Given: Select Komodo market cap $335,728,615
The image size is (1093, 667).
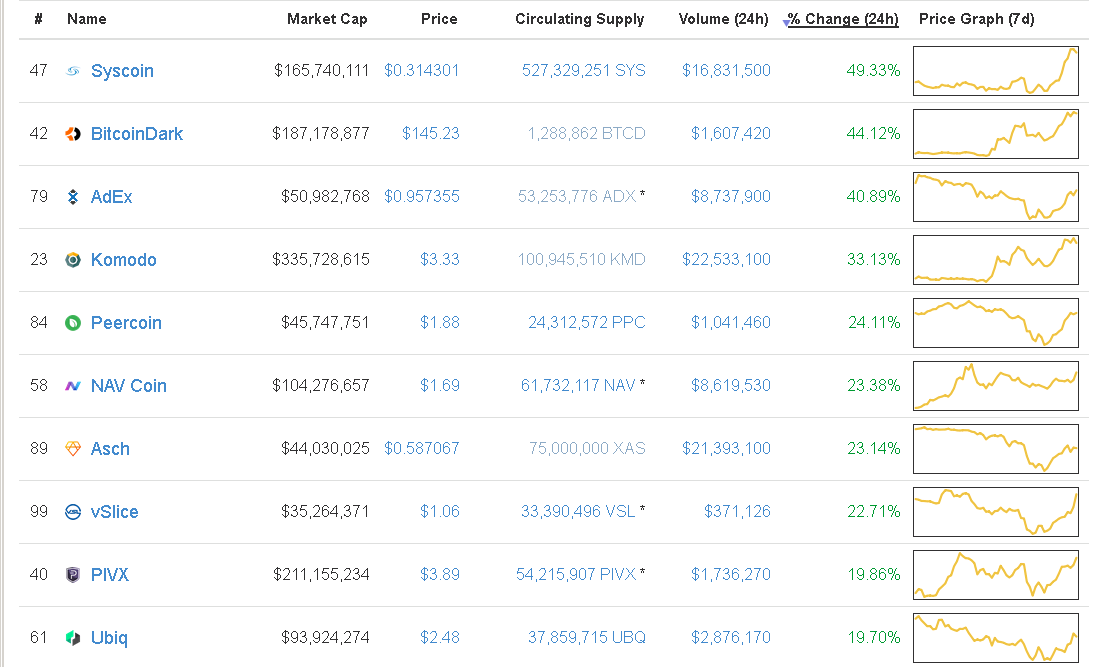Looking at the screenshot, I should pyautogui.click(x=321, y=259).
